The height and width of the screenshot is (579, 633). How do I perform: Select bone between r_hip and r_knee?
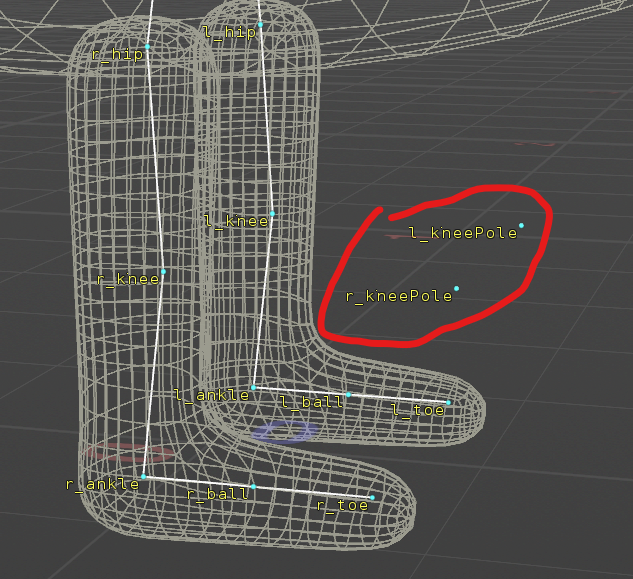pos(156,160)
